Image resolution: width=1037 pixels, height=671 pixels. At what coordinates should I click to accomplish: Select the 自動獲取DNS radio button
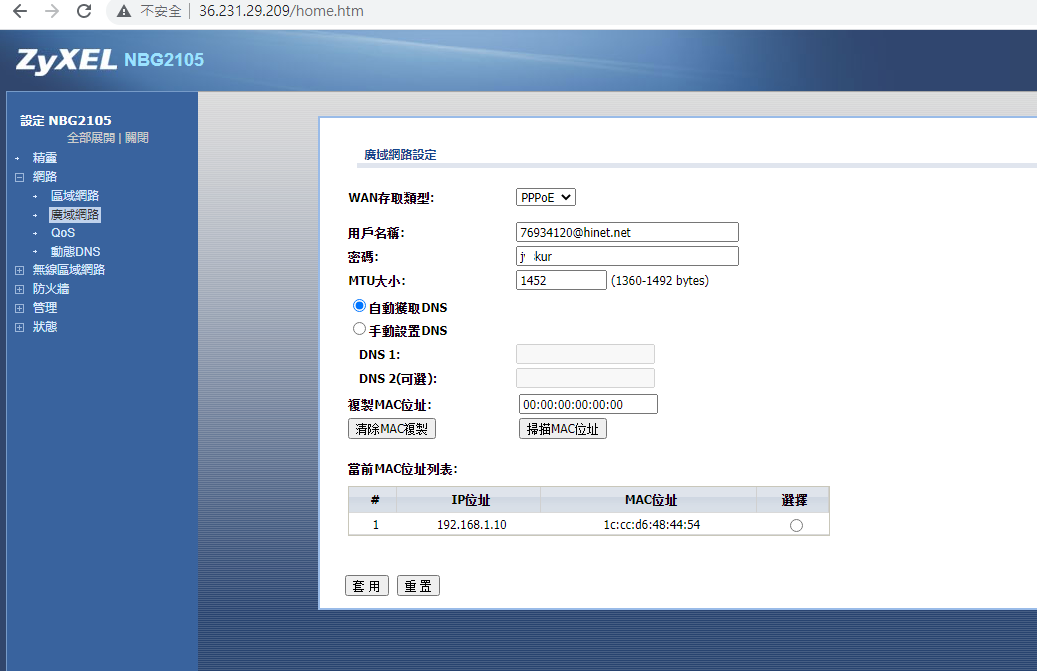point(359,305)
